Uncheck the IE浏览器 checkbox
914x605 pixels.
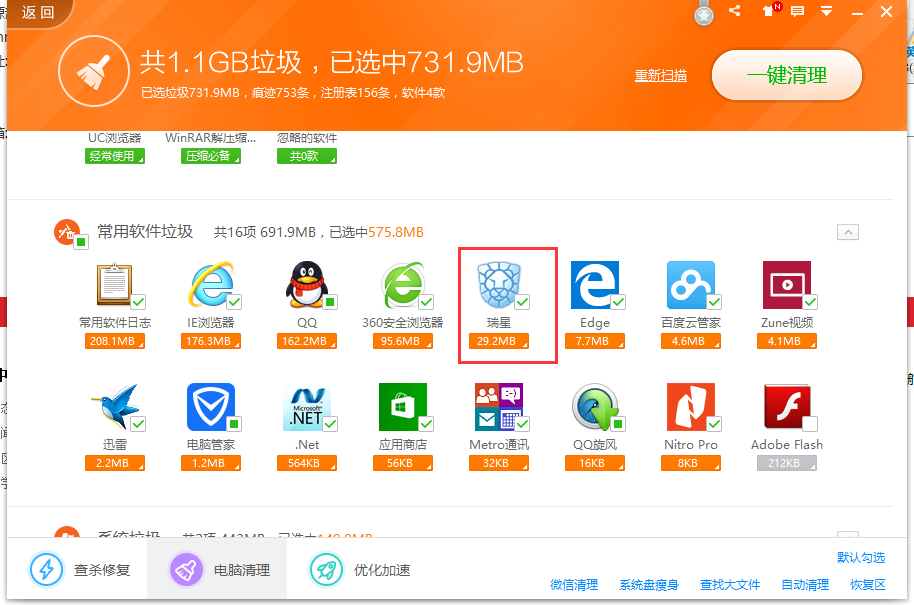[x=234, y=302]
